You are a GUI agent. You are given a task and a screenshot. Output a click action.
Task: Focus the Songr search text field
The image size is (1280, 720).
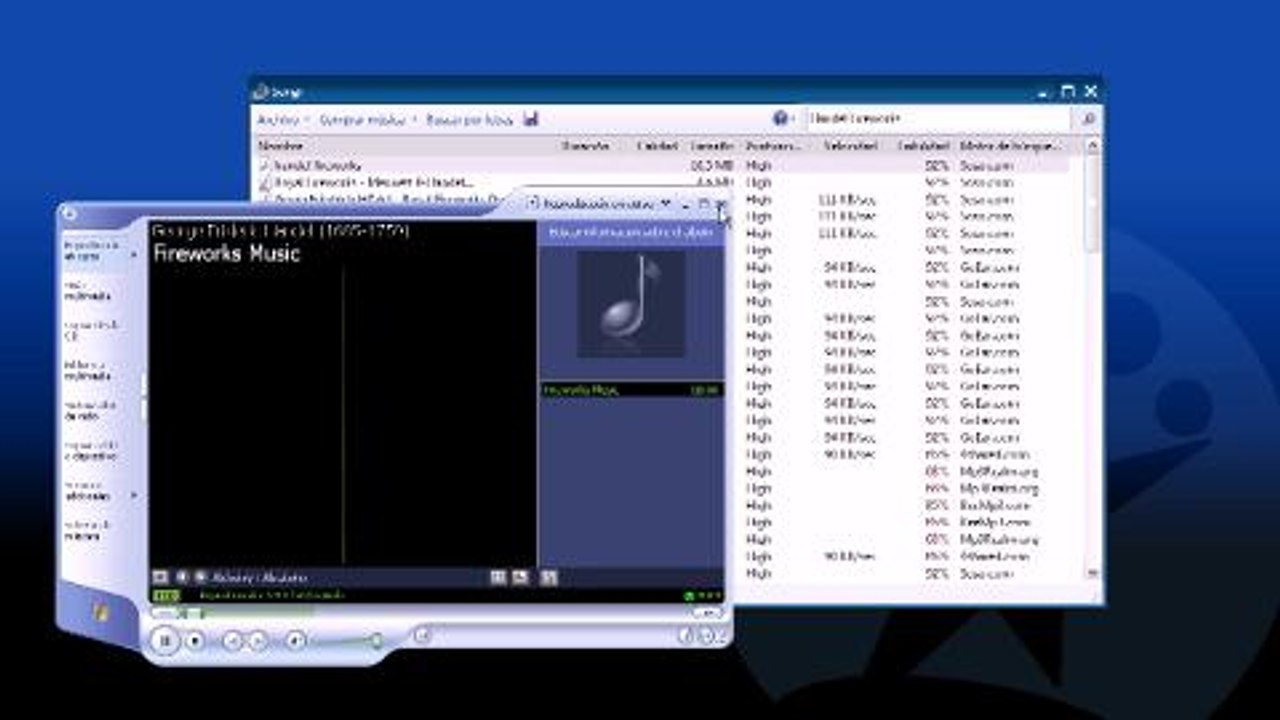pyautogui.click(x=937, y=119)
